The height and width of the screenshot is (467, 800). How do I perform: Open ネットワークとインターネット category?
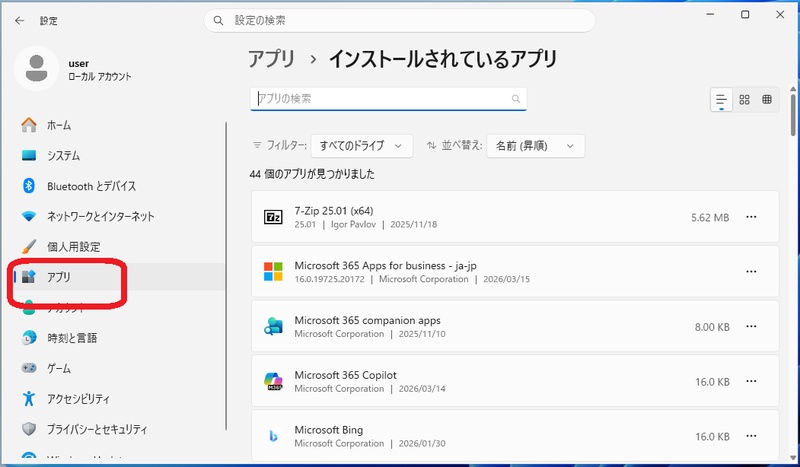coord(118,216)
